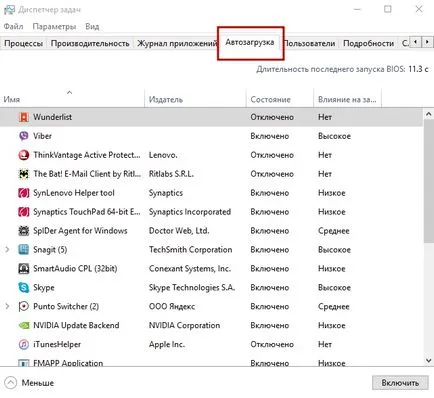
Task: Click publisher Conexant Systems, Inc. cell
Action: click(190, 269)
